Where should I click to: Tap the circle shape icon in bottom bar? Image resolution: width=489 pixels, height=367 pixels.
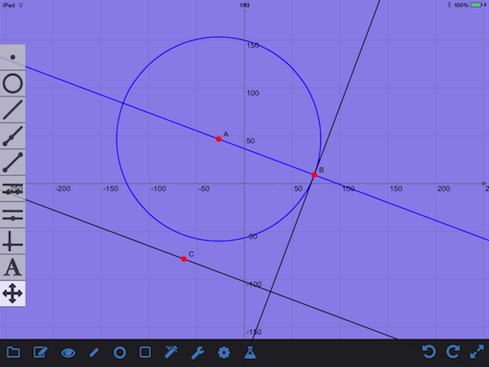point(120,353)
